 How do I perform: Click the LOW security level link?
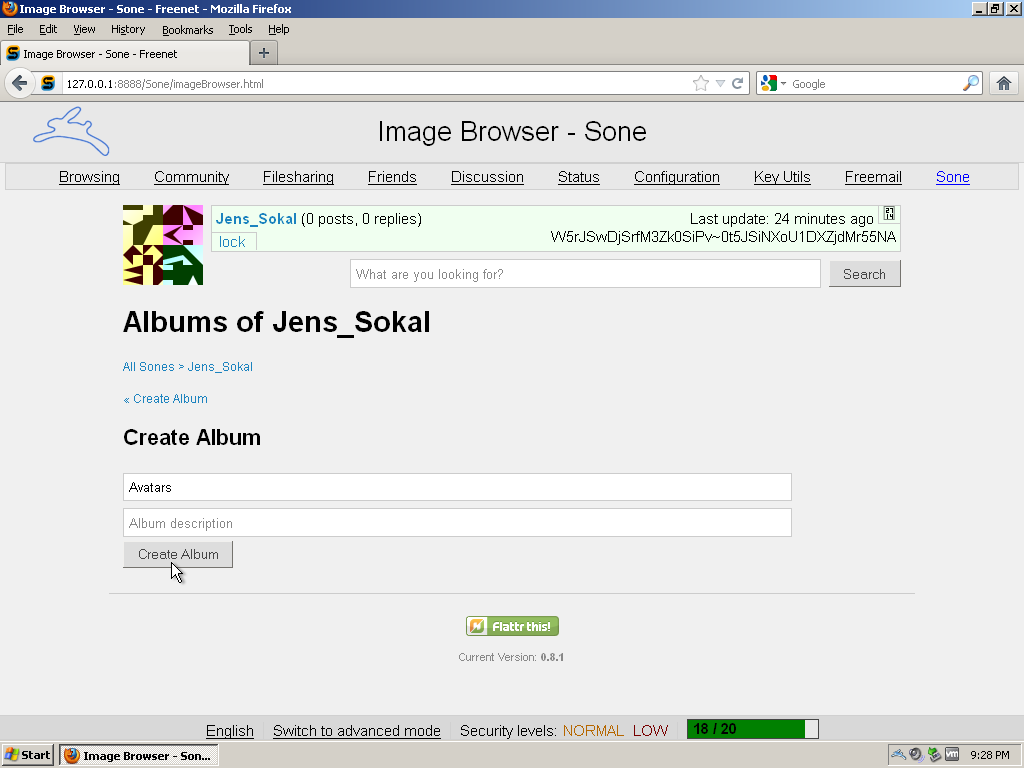coord(650,731)
